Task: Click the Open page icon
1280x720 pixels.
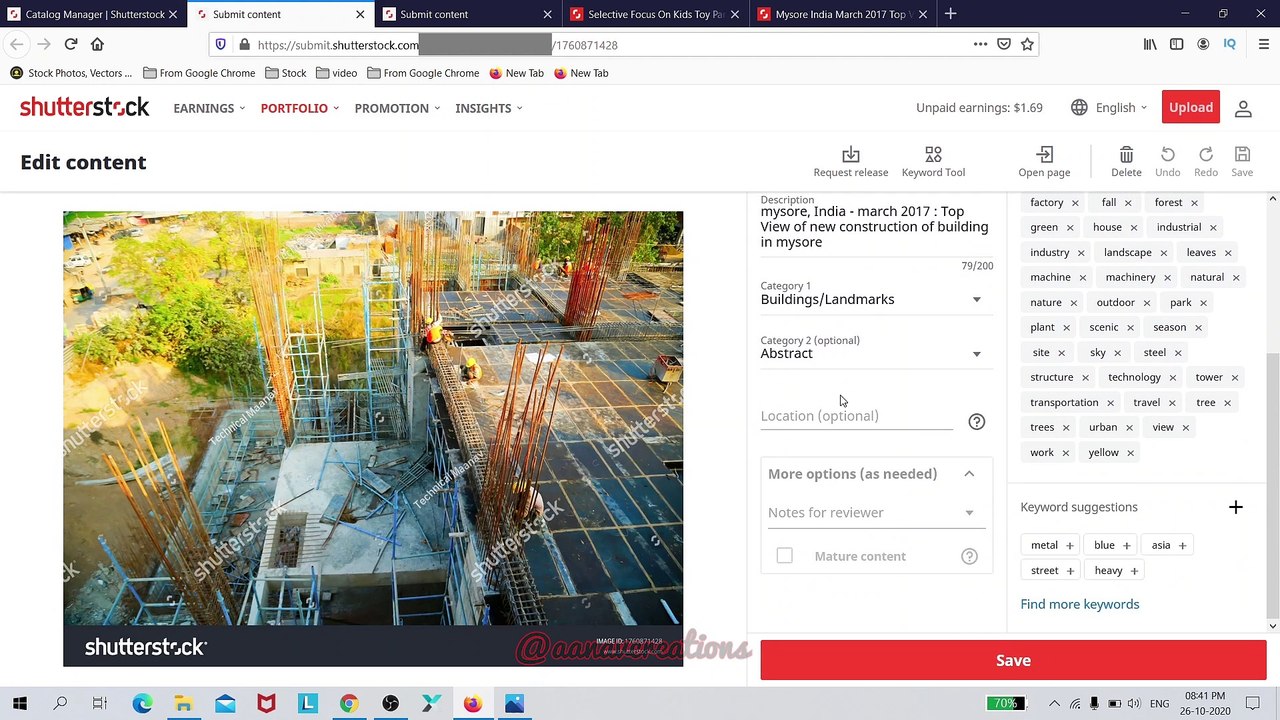Action: point(1044,155)
